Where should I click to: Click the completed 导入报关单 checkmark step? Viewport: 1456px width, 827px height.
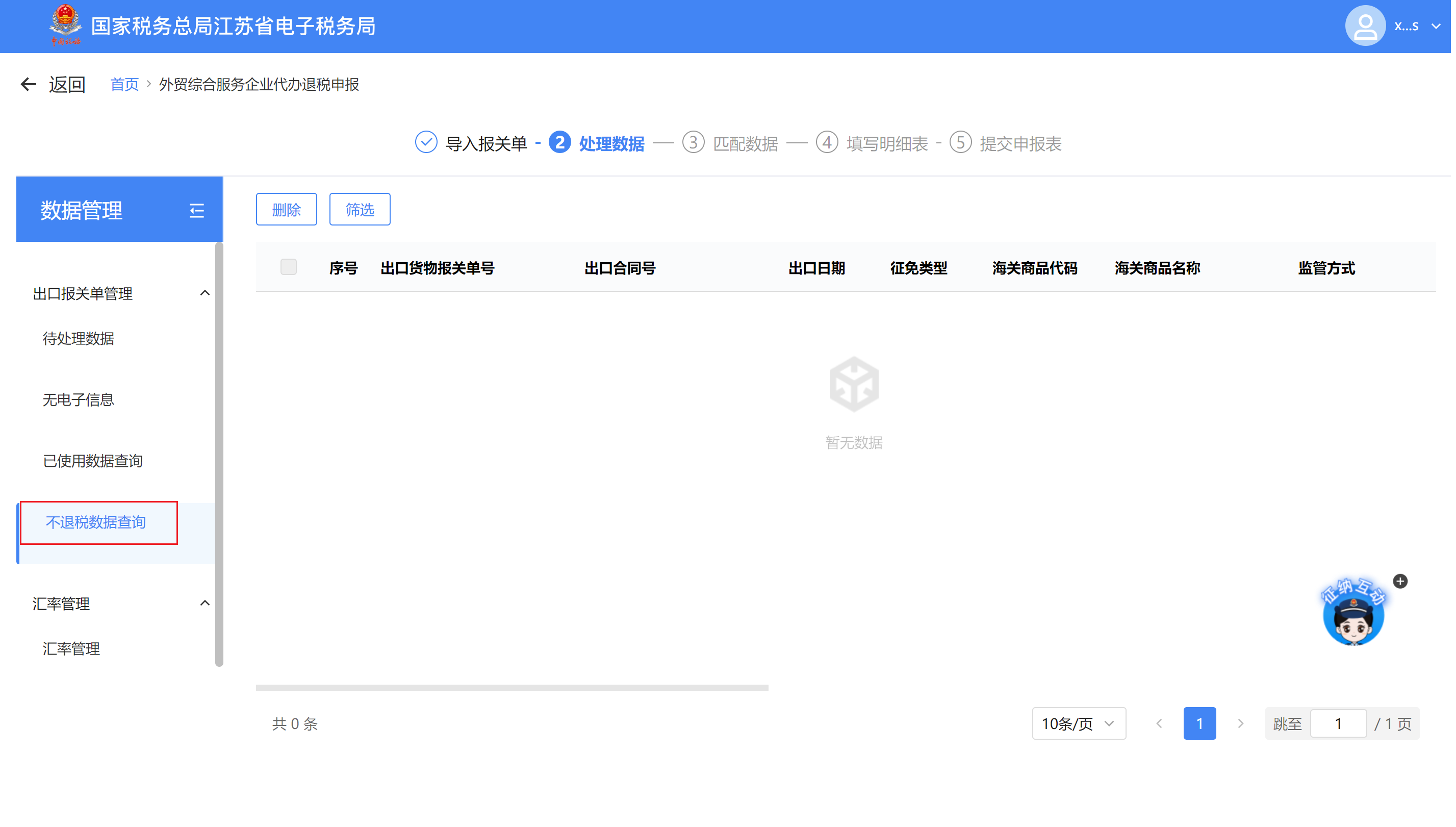pyautogui.click(x=427, y=143)
